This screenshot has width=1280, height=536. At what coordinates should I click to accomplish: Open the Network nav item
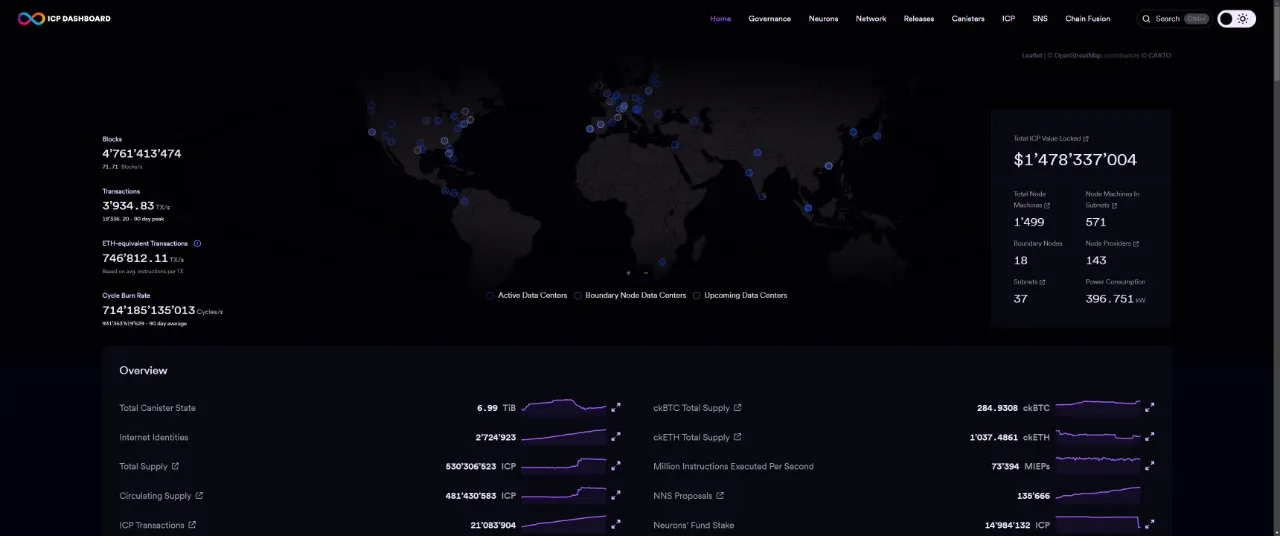[871, 18]
